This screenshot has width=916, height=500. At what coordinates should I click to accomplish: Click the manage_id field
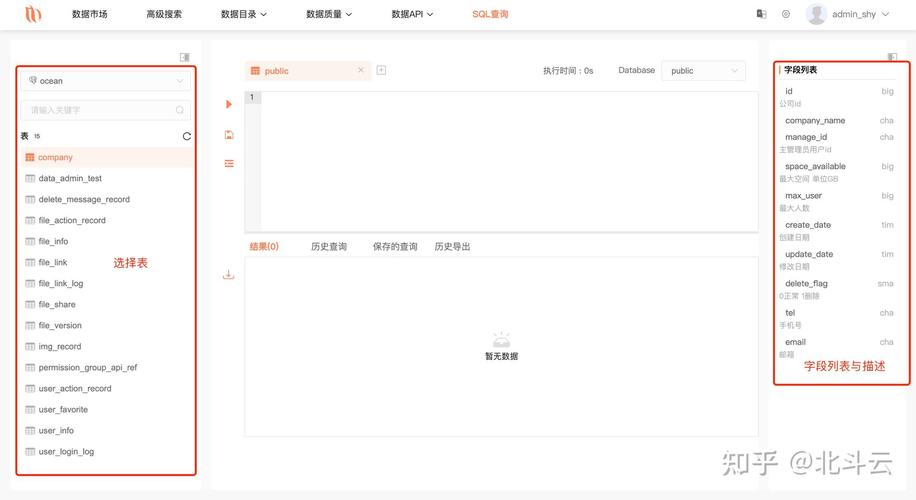coord(806,137)
